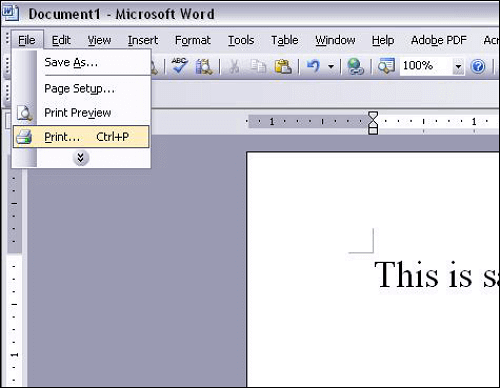The height and width of the screenshot is (388, 500).
Task: Choose Save As... from File menu
Action: (x=81, y=62)
